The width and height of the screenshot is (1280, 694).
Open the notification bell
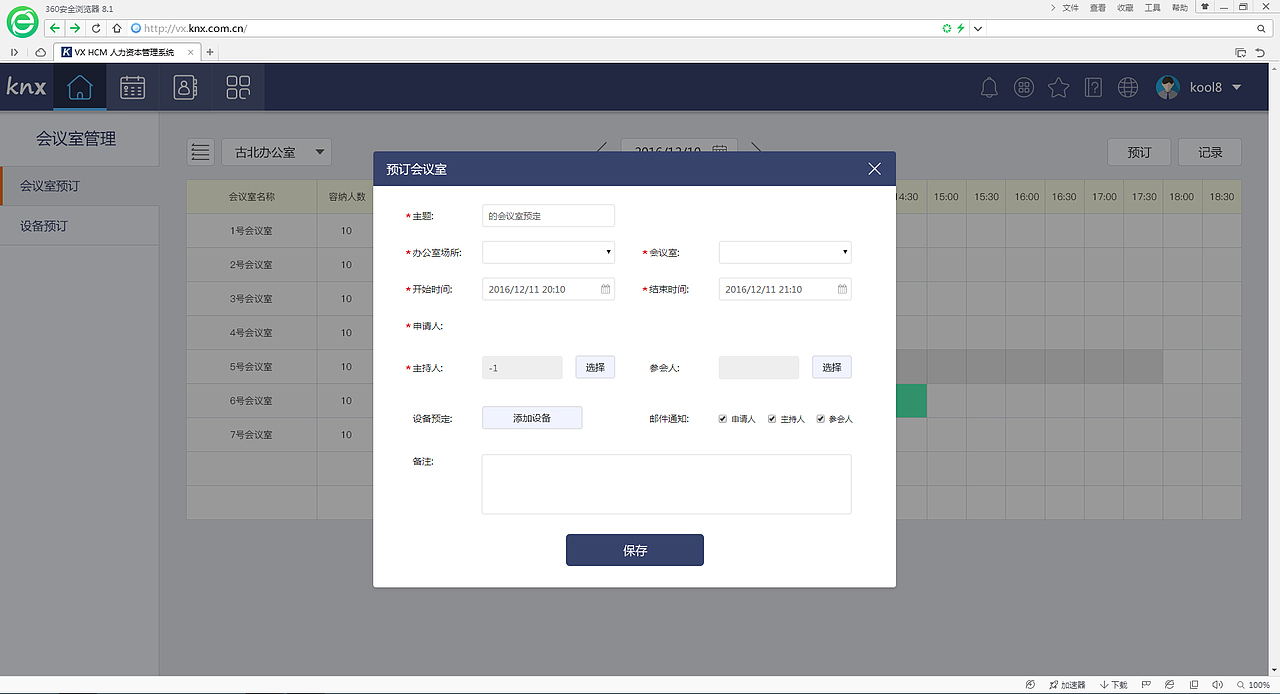pyautogui.click(x=989, y=88)
